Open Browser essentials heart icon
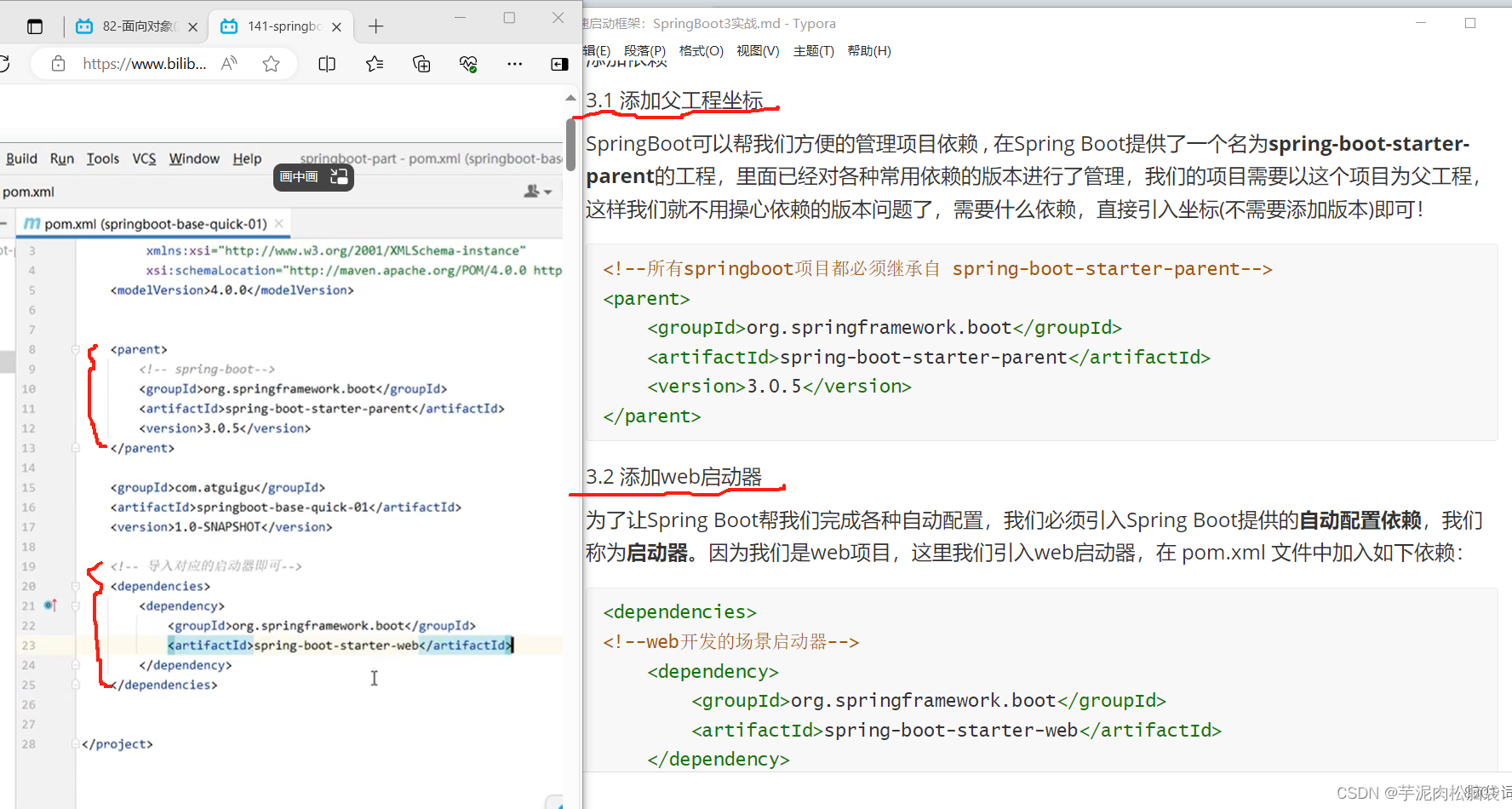The width and height of the screenshot is (1512, 809). point(467,64)
